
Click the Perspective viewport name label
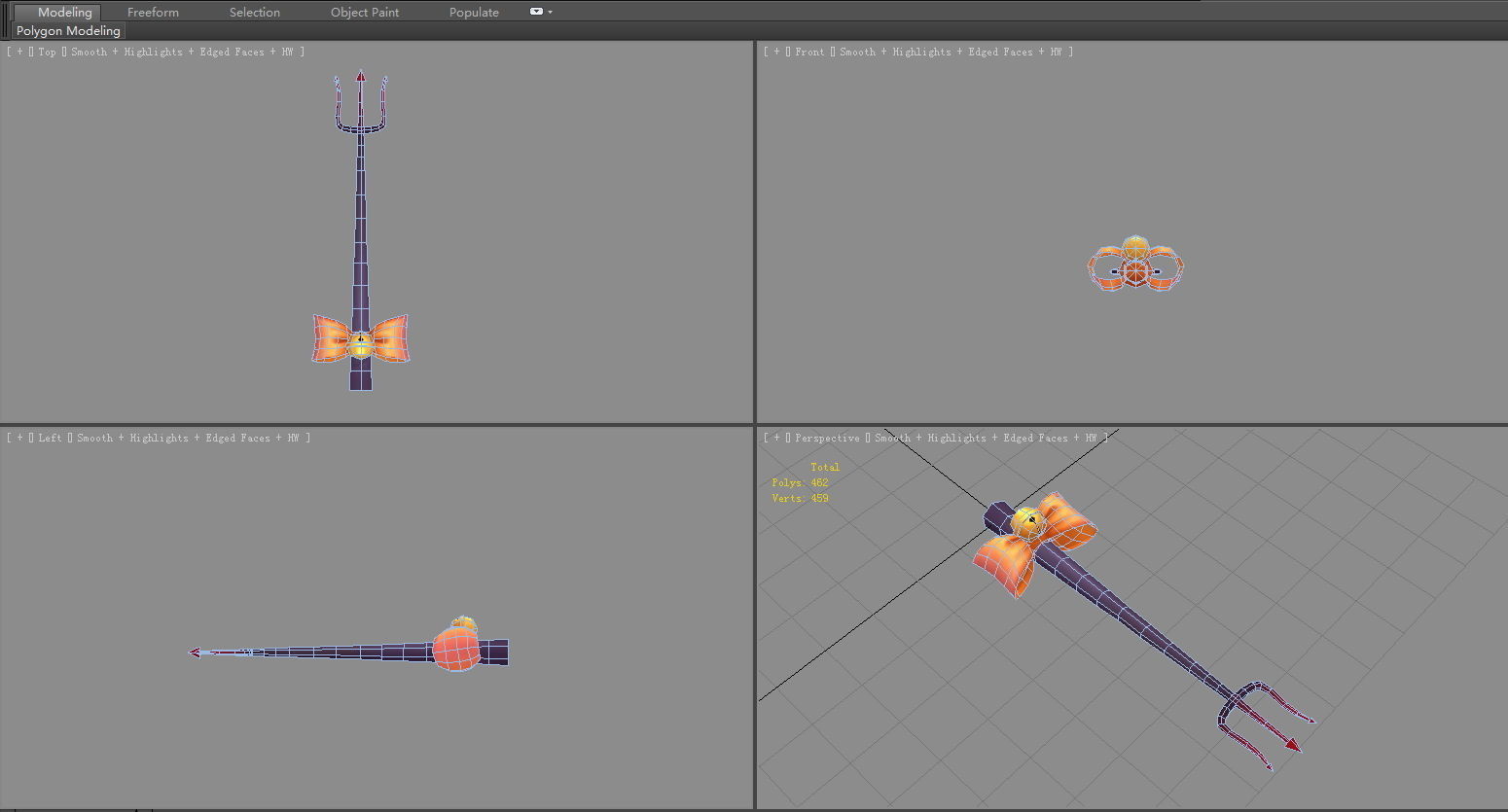[827, 438]
